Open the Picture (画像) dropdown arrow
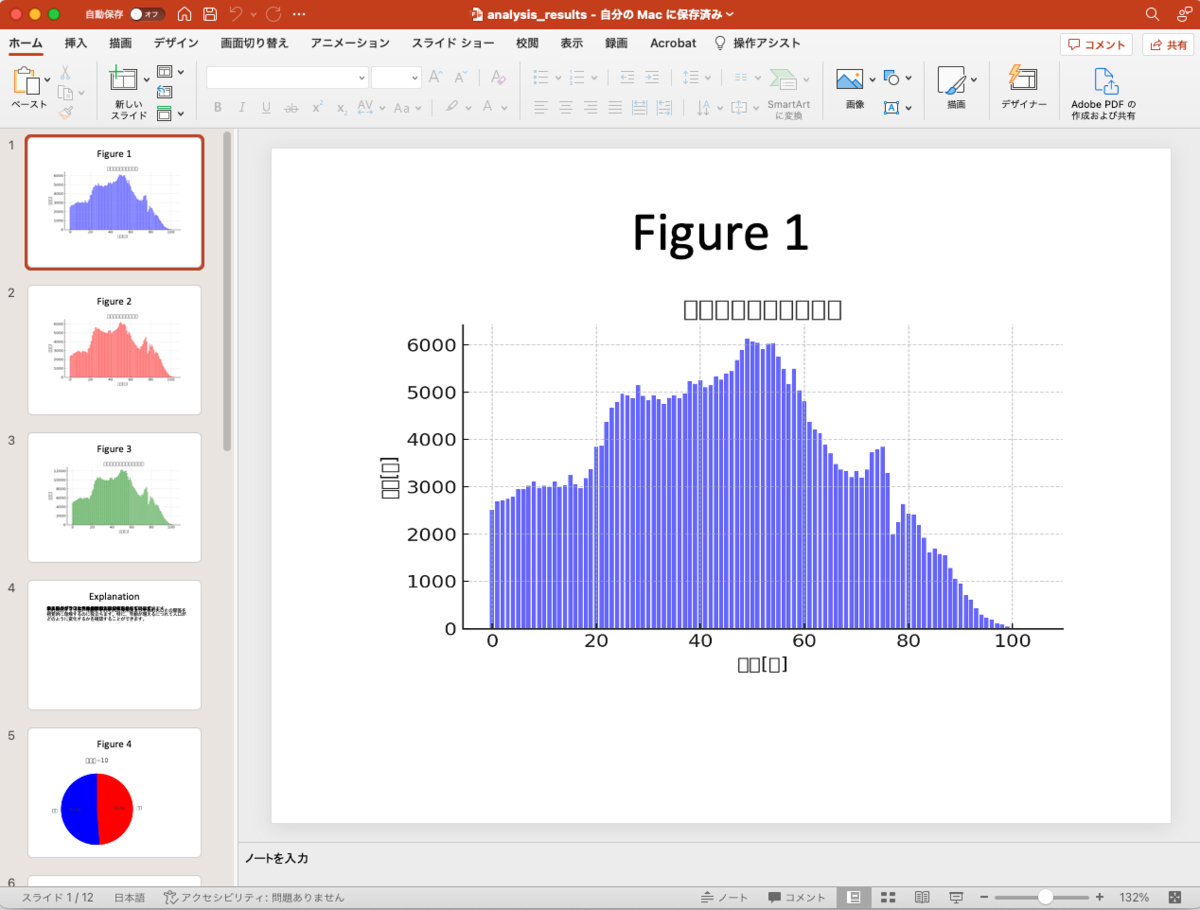1200x910 pixels. pos(872,79)
